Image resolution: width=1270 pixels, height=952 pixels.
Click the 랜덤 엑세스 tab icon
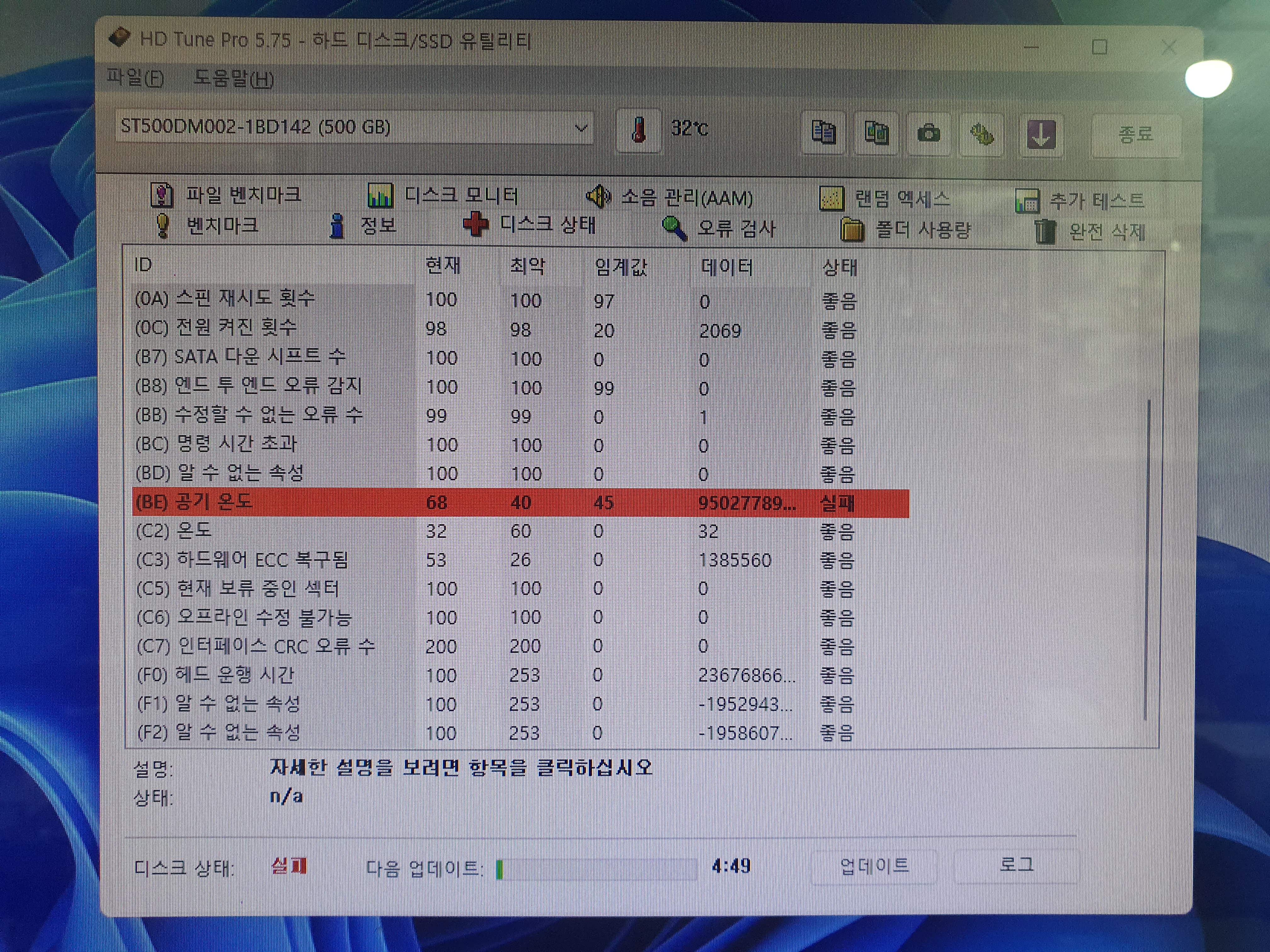pos(831,199)
